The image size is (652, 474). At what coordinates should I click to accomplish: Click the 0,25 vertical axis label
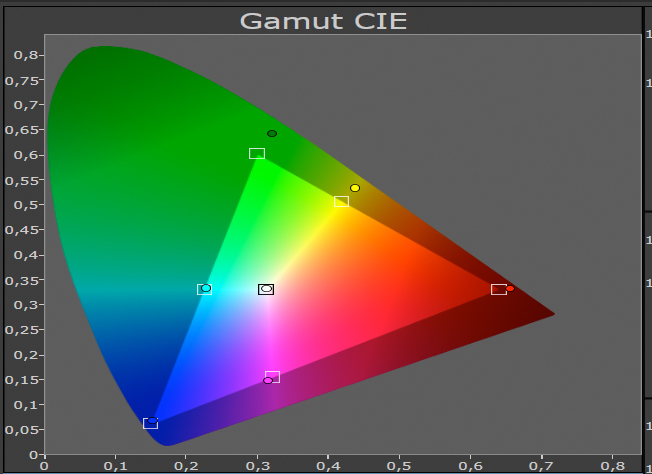pos(22,330)
